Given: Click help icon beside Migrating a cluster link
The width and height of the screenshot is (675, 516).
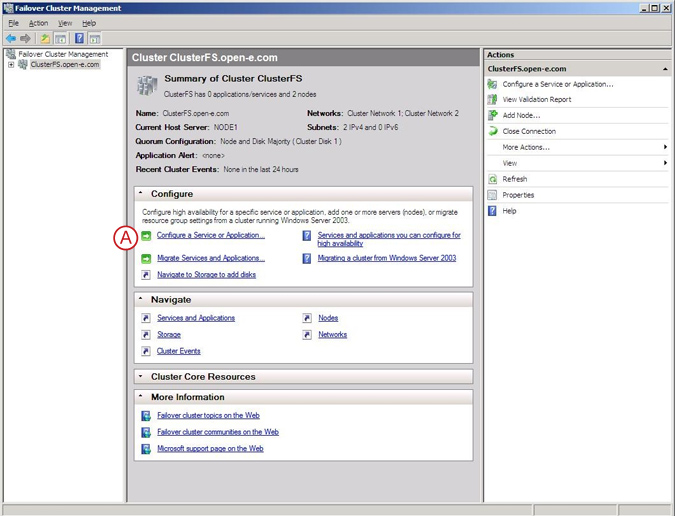Looking at the screenshot, I should pos(307,258).
